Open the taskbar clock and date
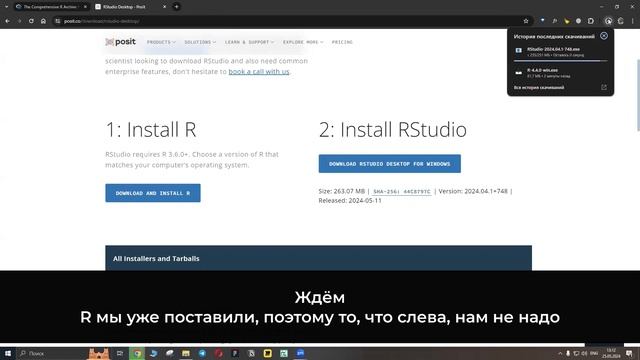This screenshot has width=640, height=360. pos(611,353)
